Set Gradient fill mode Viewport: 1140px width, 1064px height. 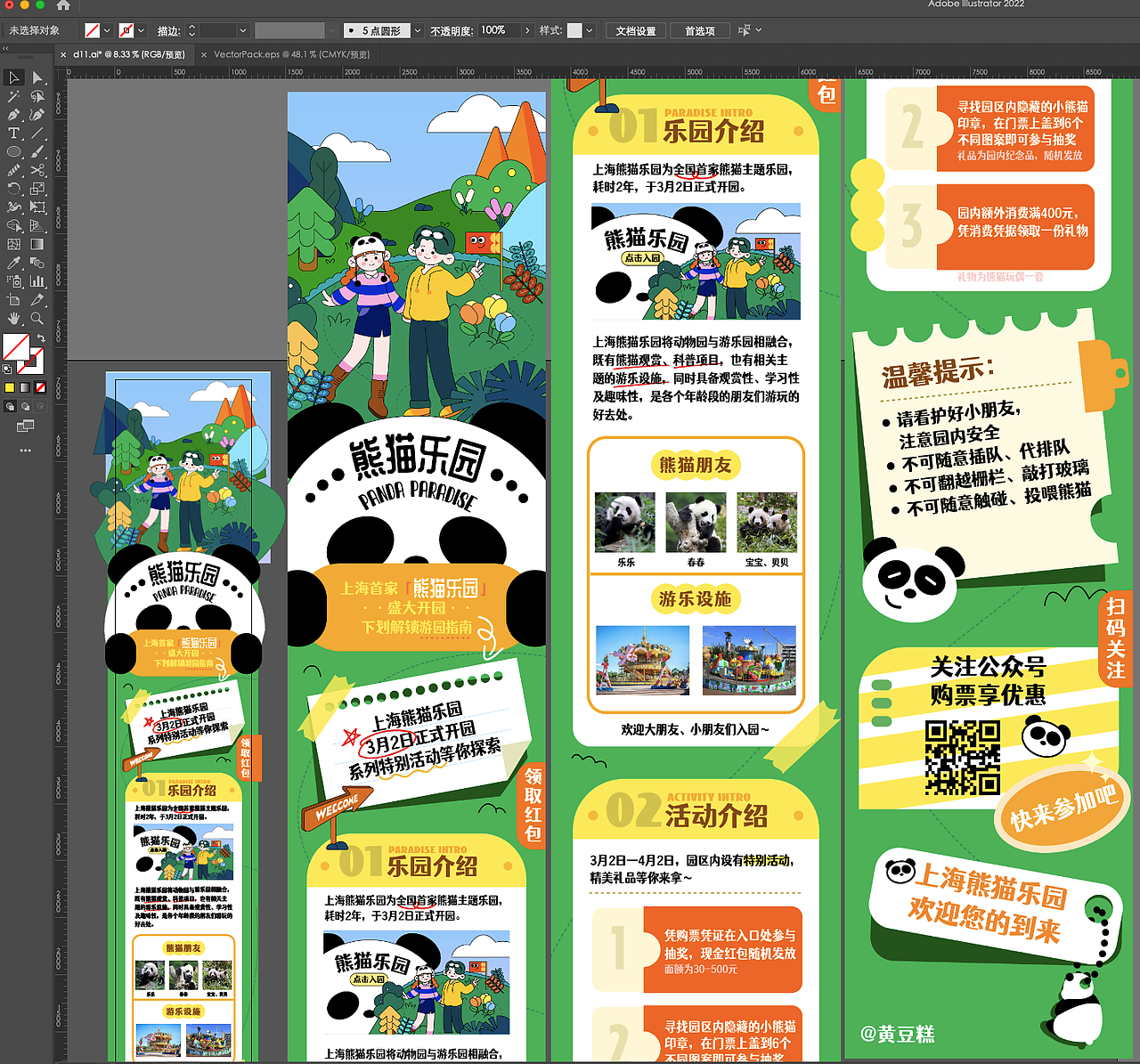[25, 387]
